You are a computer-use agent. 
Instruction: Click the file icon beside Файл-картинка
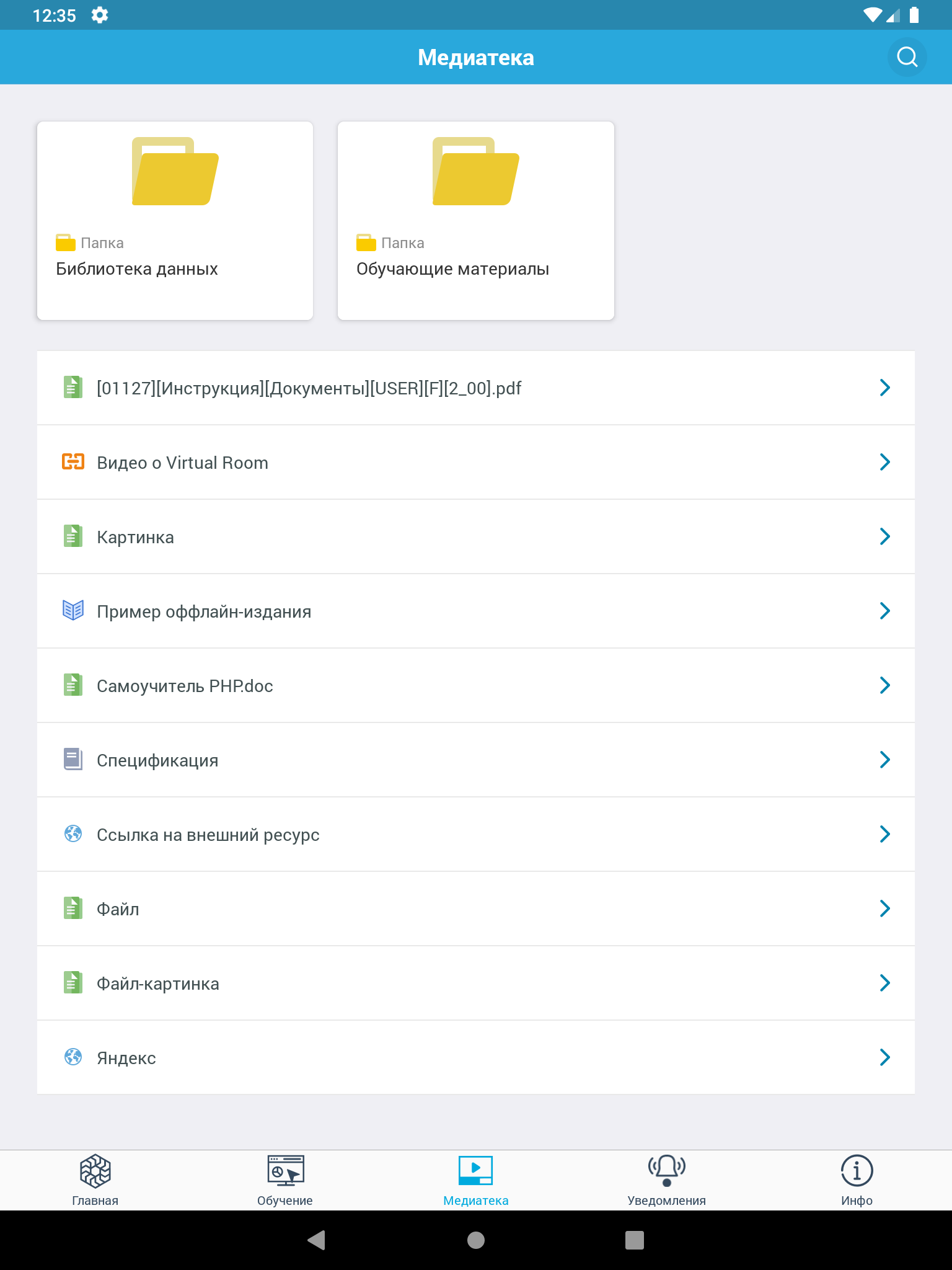click(x=73, y=983)
